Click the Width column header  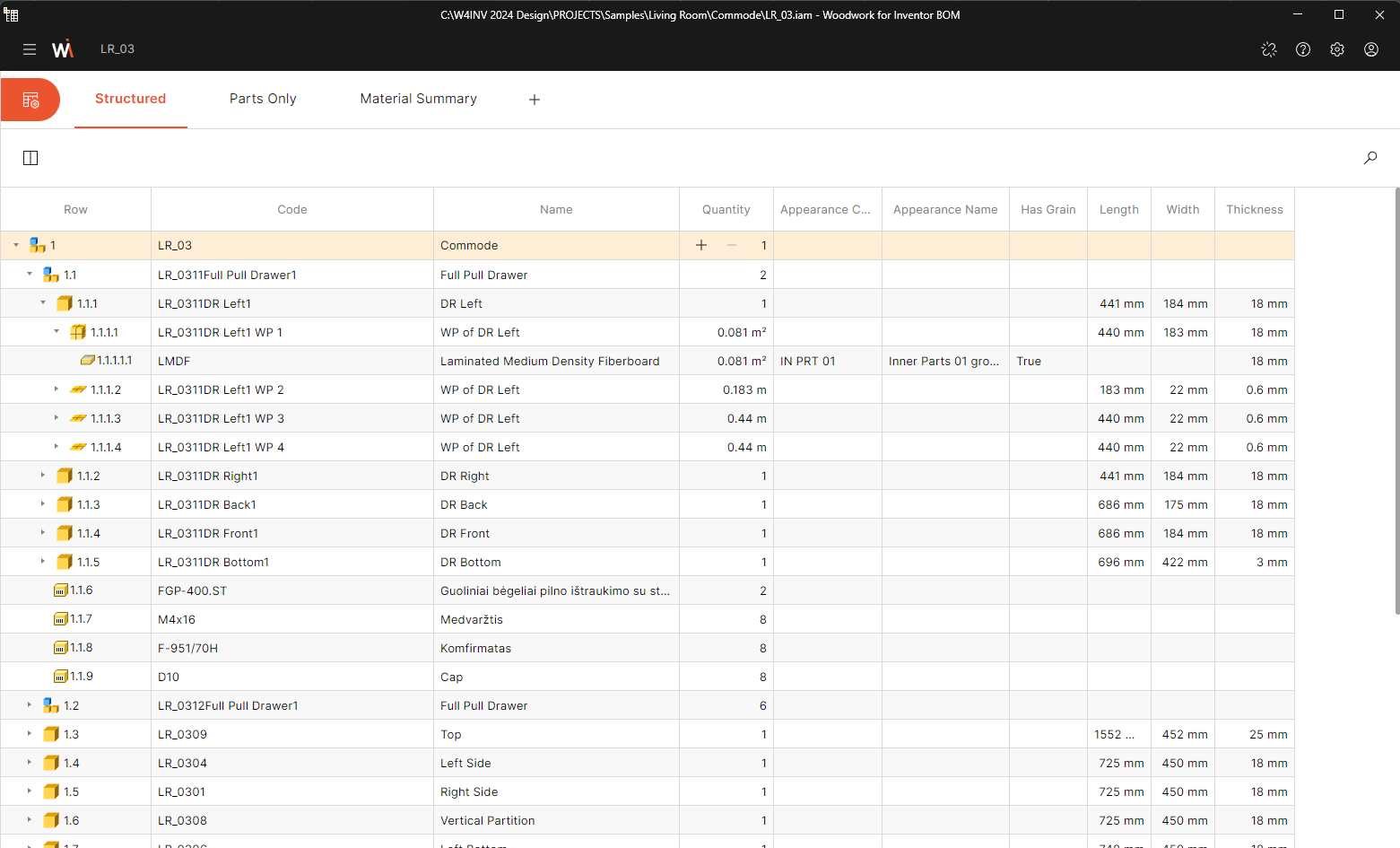coord(1183,209)
